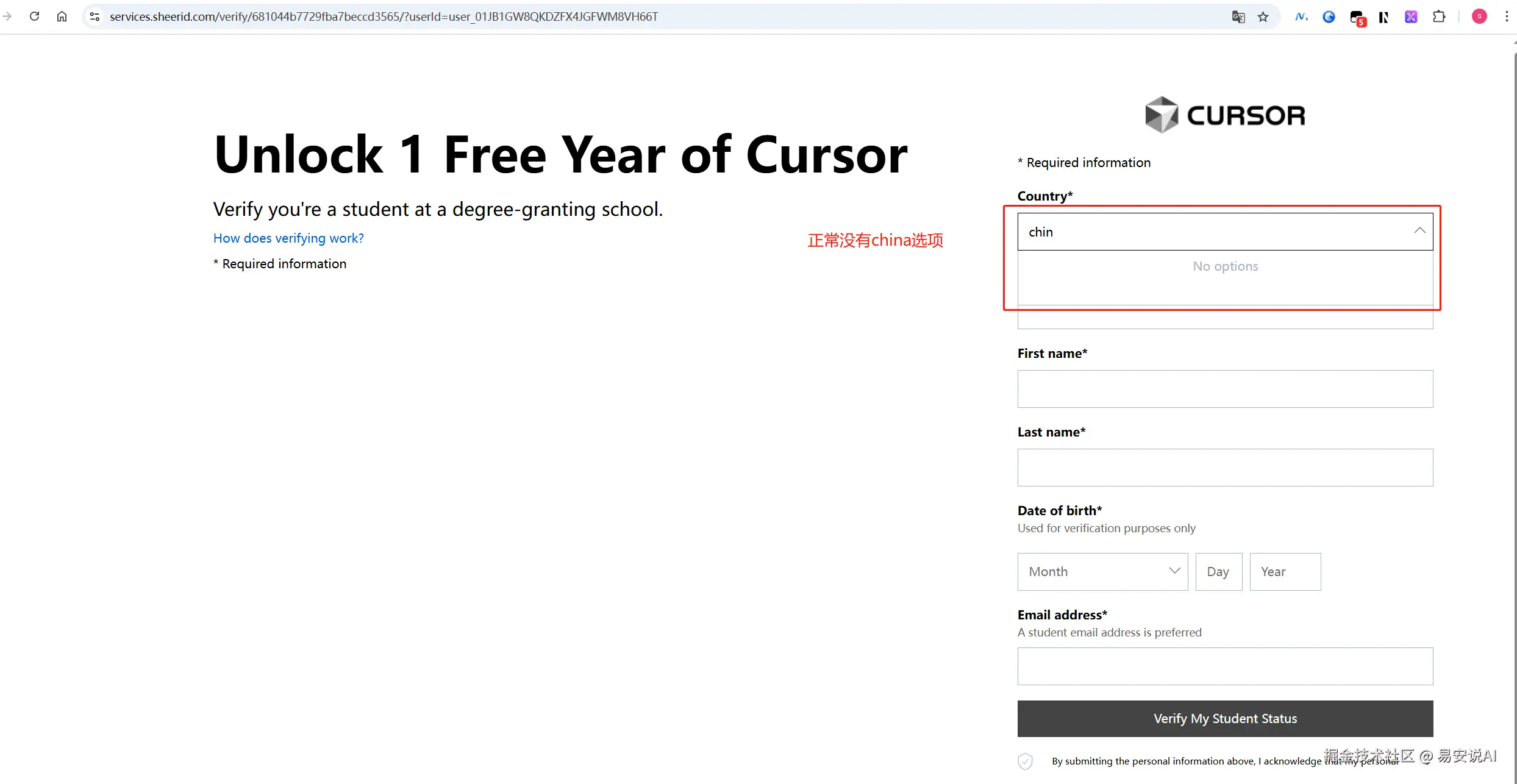
Task: Open the extension with red 5 badge
Action: [1357, 17]
